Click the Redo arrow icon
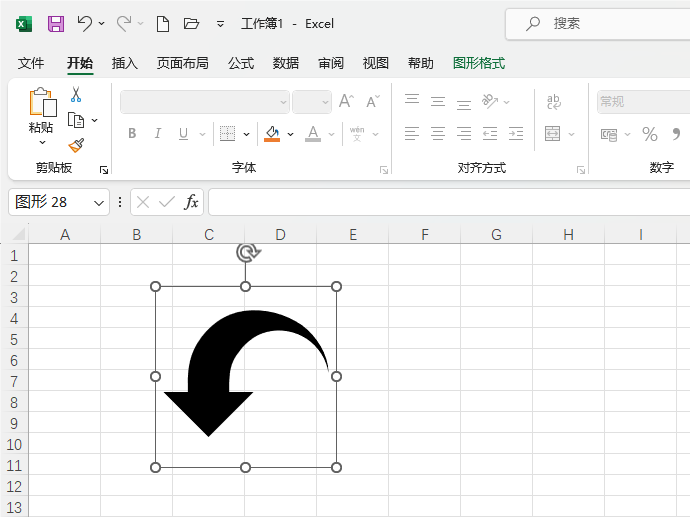 [x=124, y=23]
